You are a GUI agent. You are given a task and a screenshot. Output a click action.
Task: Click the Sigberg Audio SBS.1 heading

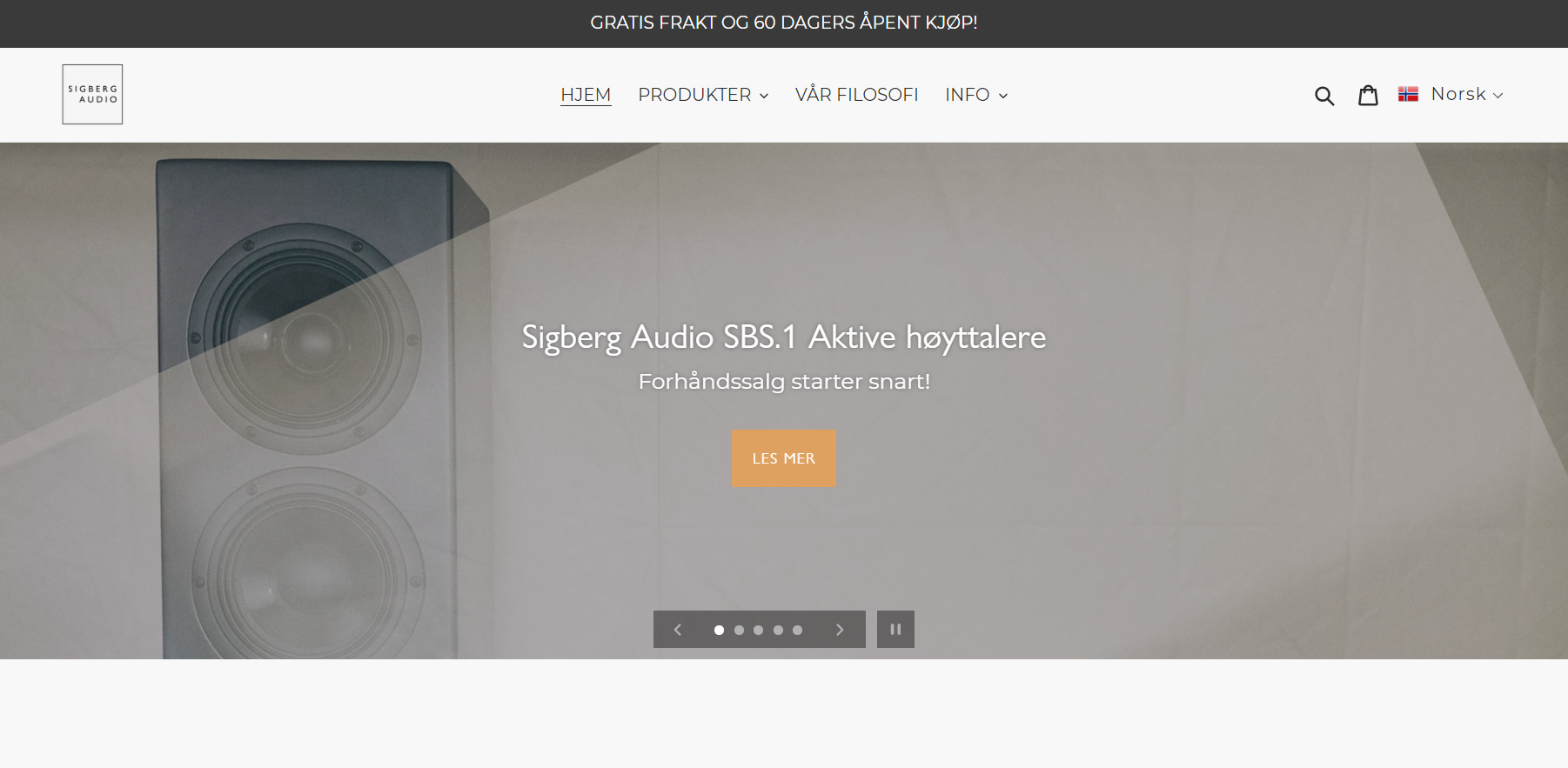pos(784,337)
